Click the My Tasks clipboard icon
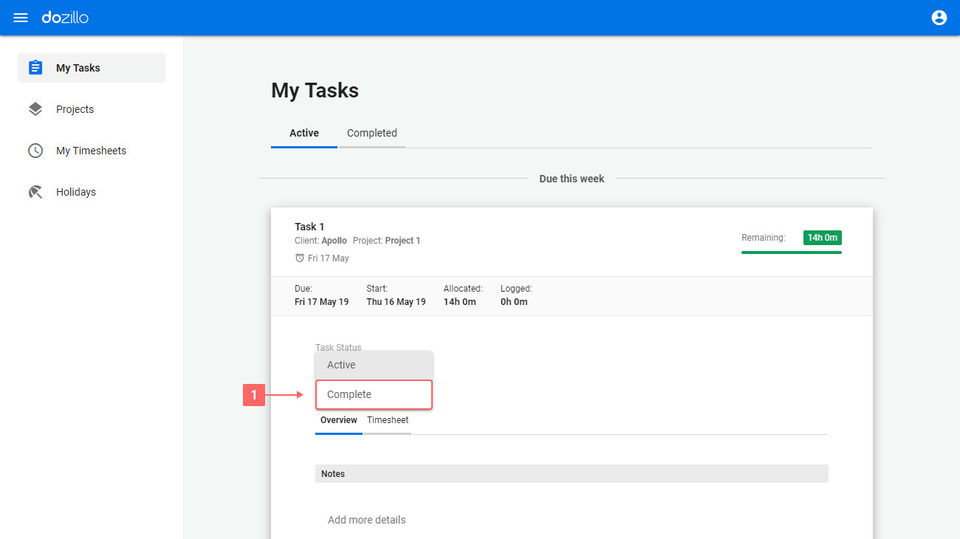960x539 pixels. tap(36, 68)
